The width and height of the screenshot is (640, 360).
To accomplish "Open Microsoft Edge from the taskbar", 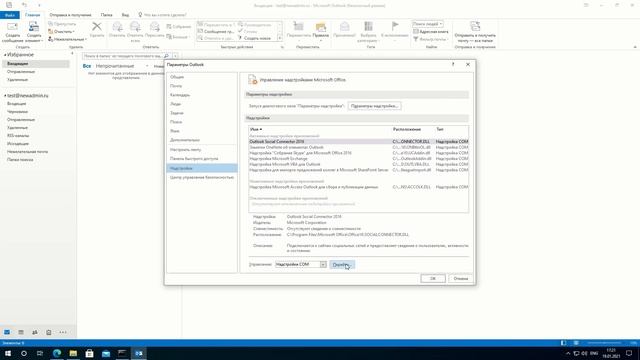I will (57, 353).
